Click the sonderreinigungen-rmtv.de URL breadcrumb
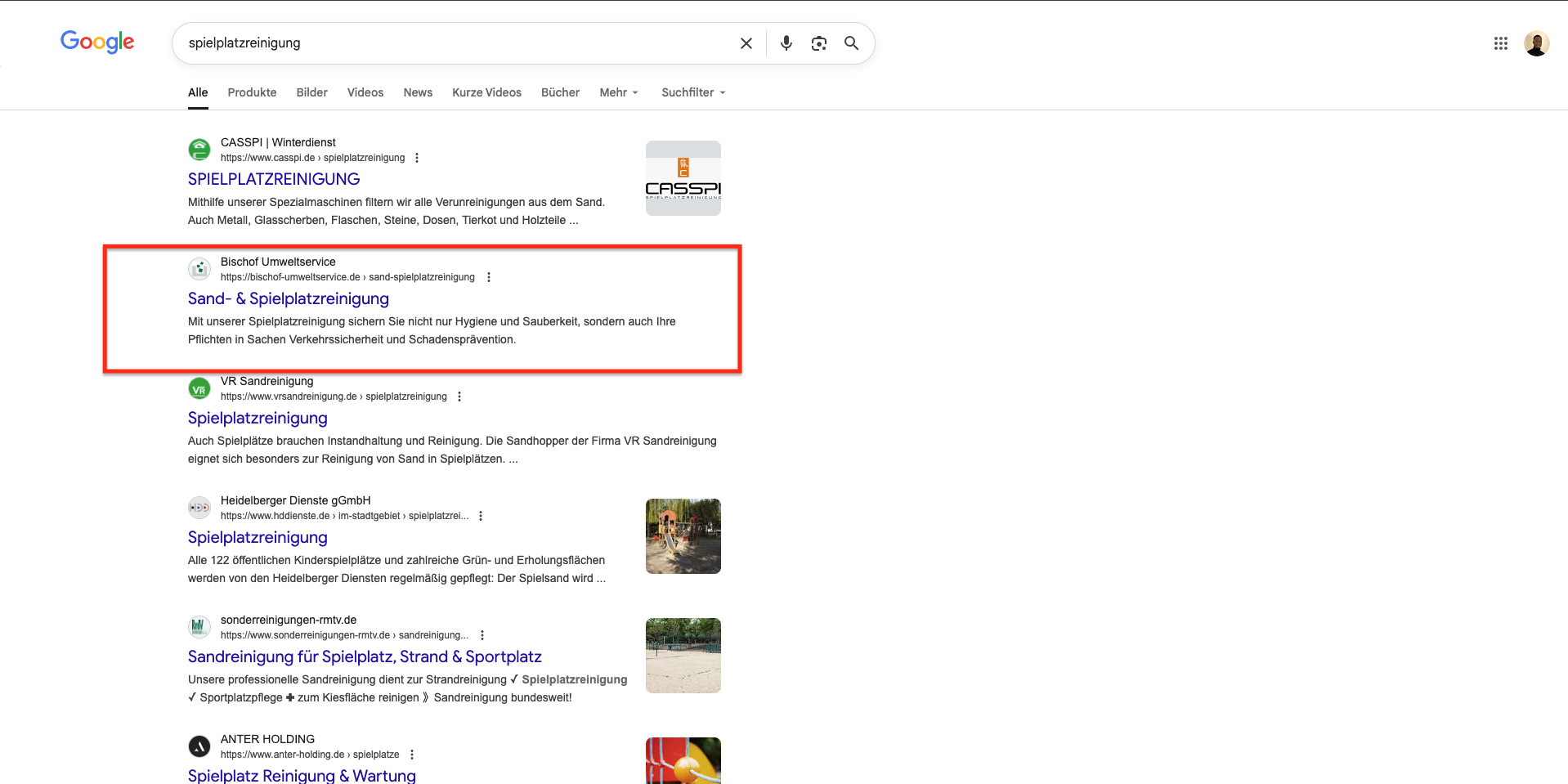1568x784 pixels. coord(344,635)
